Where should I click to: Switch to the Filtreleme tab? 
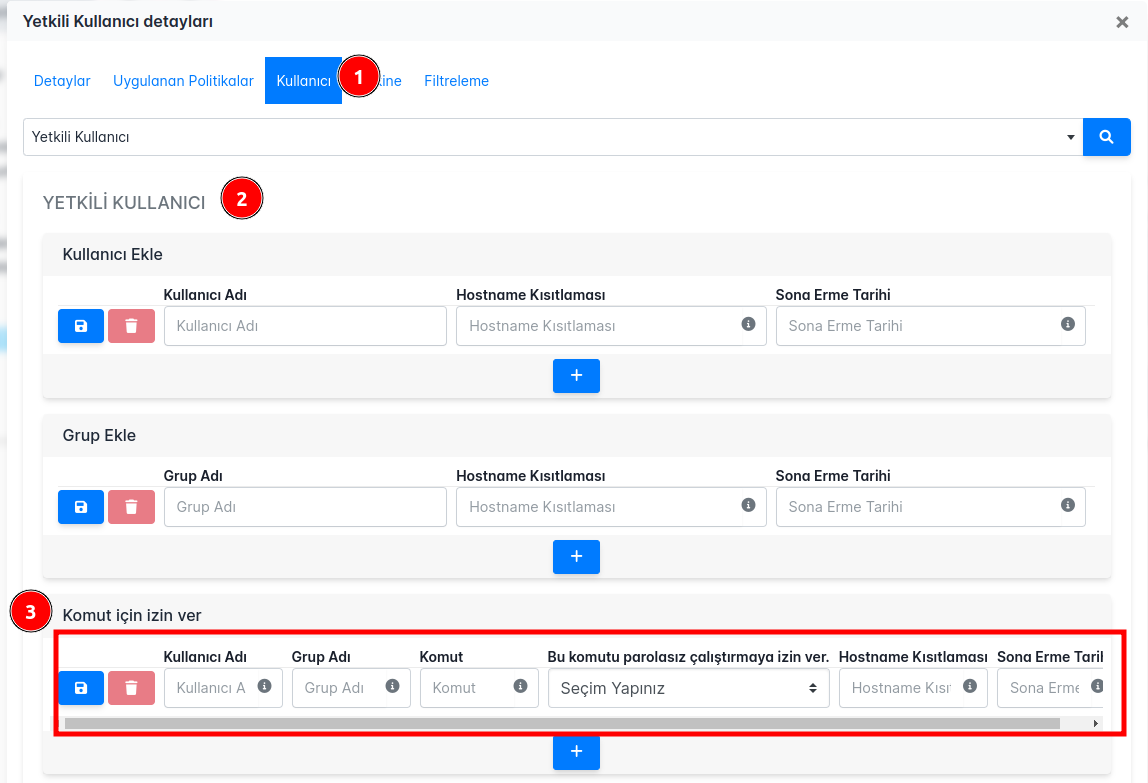coord(456,81)
